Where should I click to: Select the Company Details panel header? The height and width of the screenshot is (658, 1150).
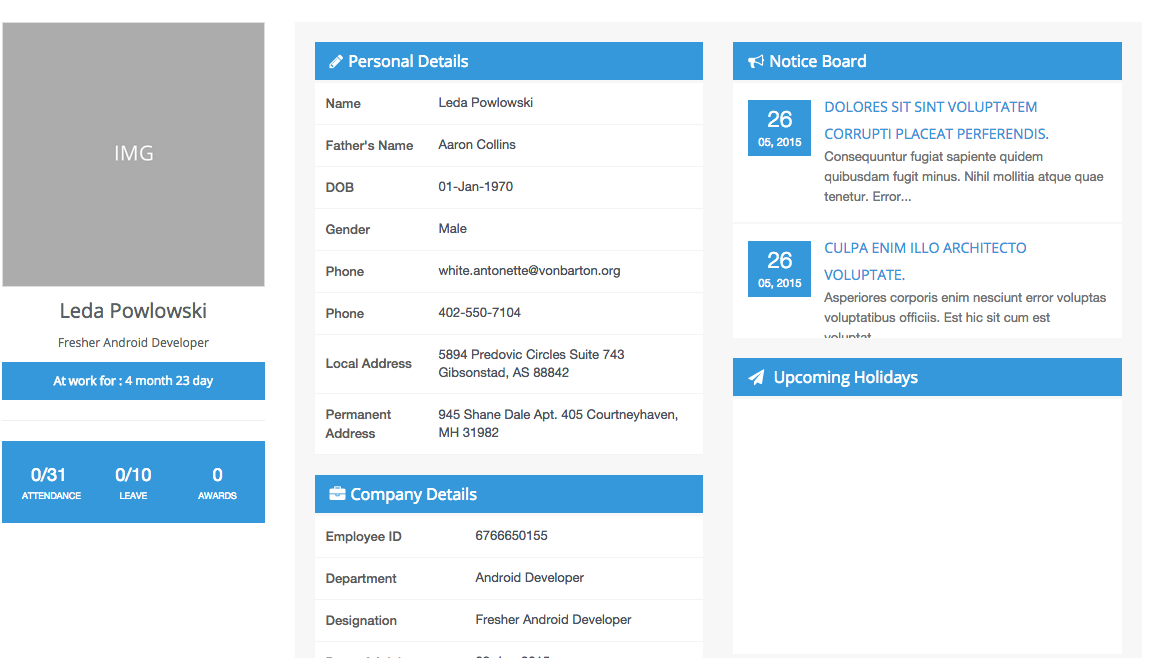tap(508, 494)
